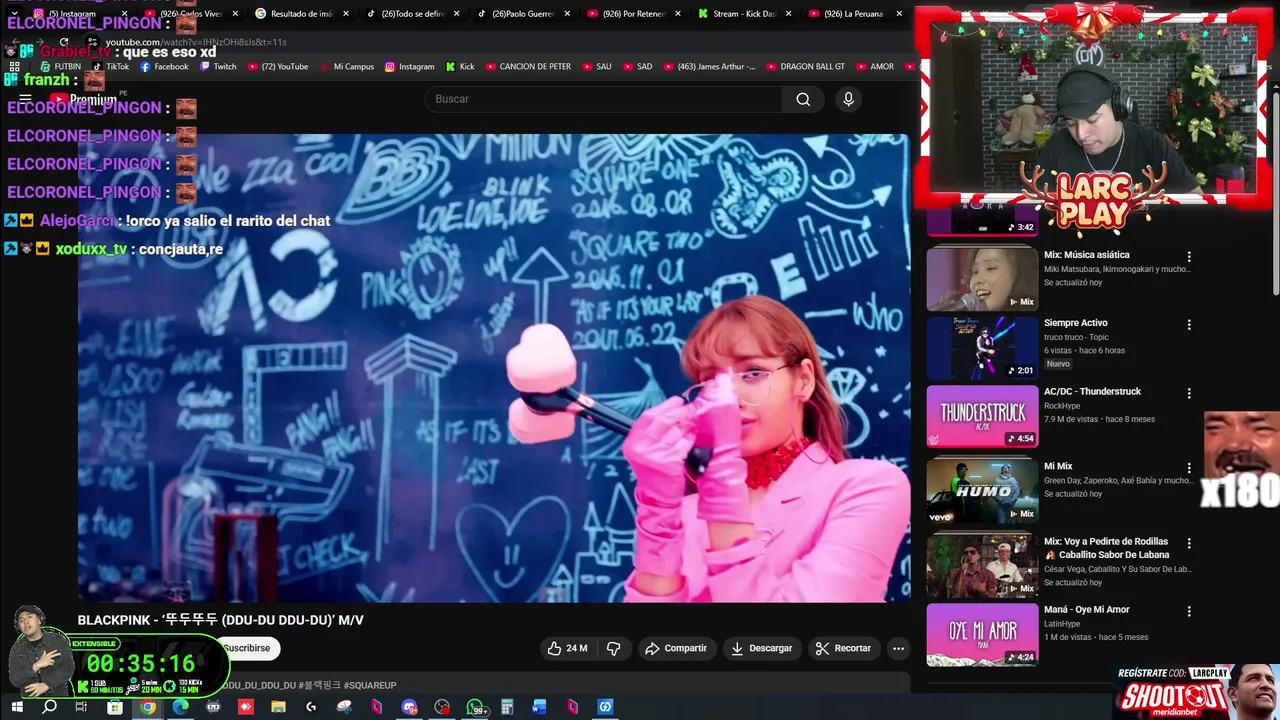Click the Descargar download button
The height and width of the screenshot is (720, 1280).
click(x=761, y=648)
